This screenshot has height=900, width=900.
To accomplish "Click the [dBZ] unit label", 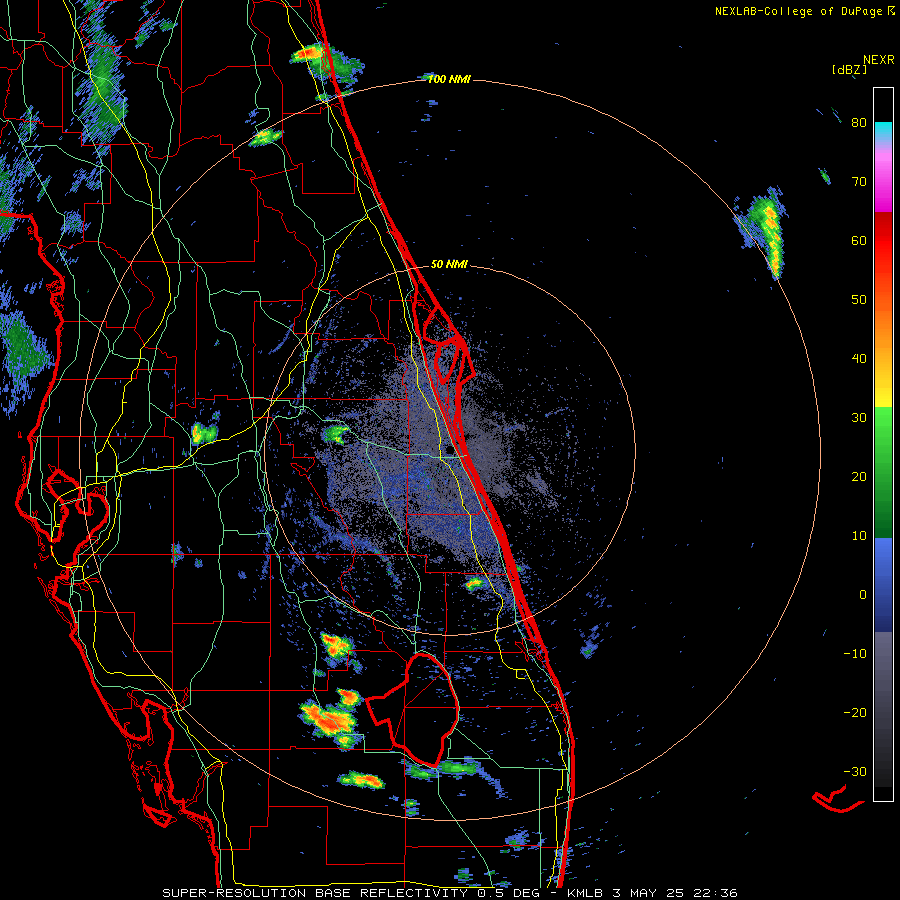I will (x=849, y=69).
